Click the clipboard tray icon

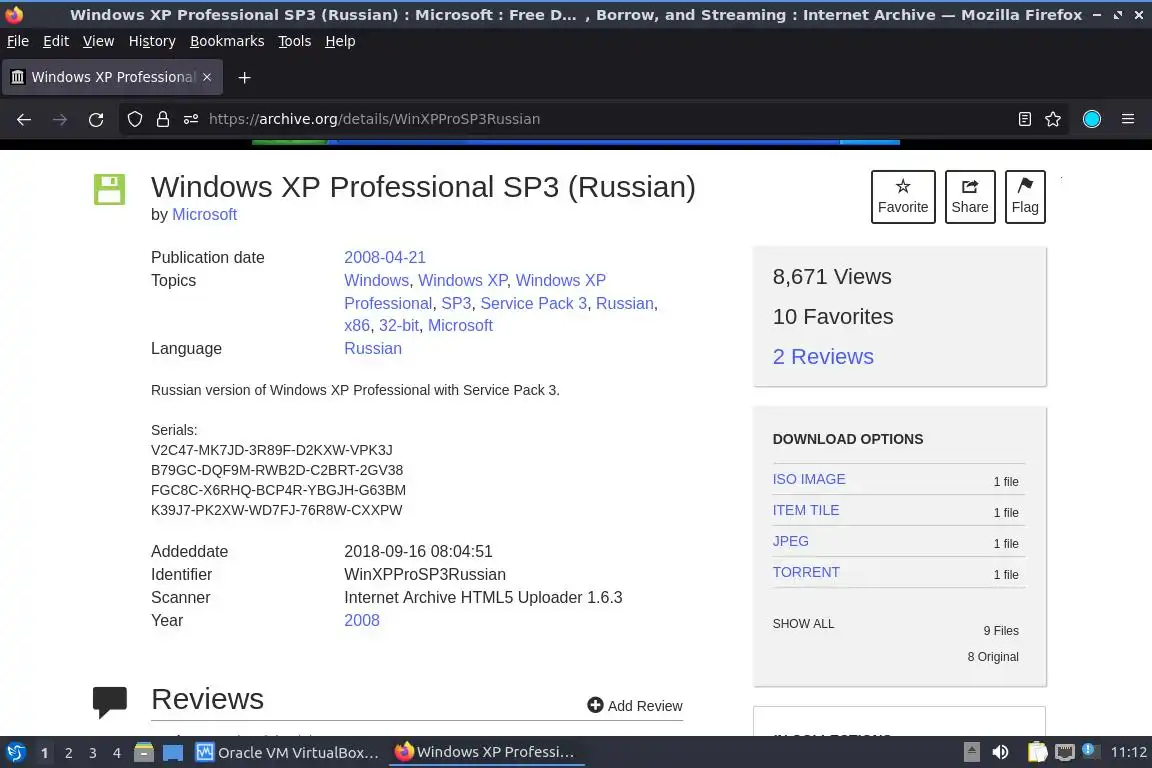(x=1037, y=753)
